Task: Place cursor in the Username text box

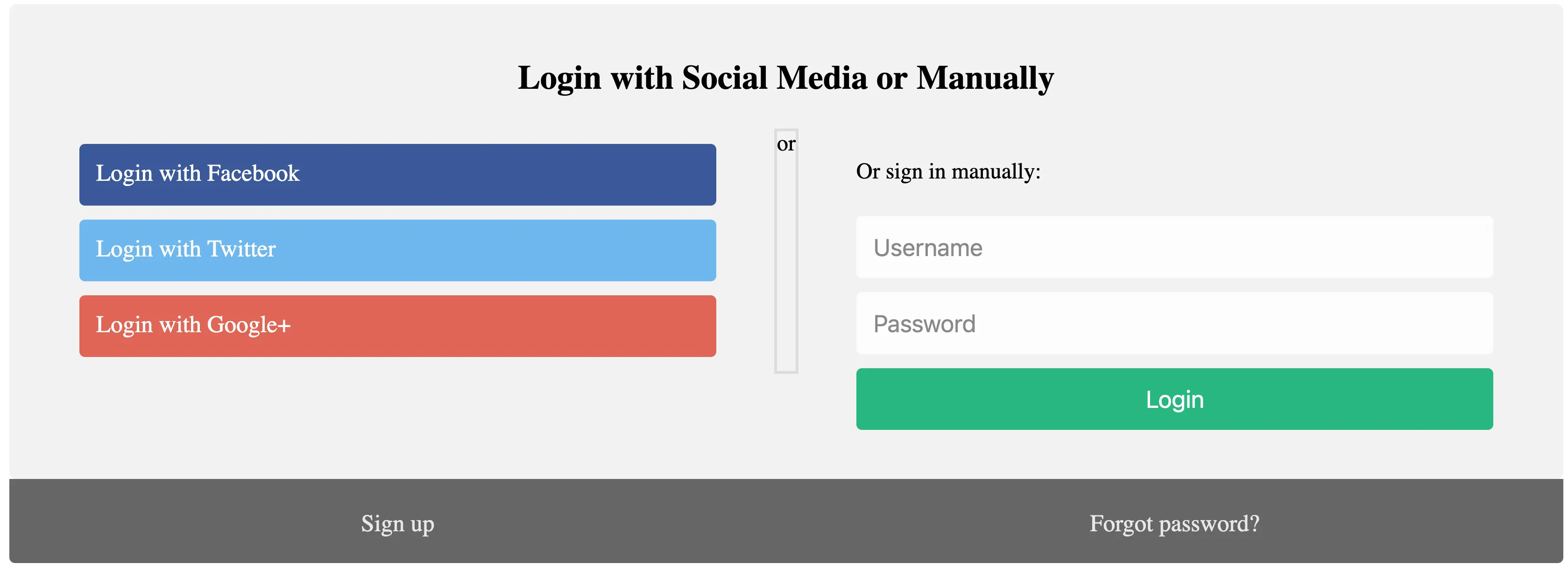Action: click(1173, 247)
